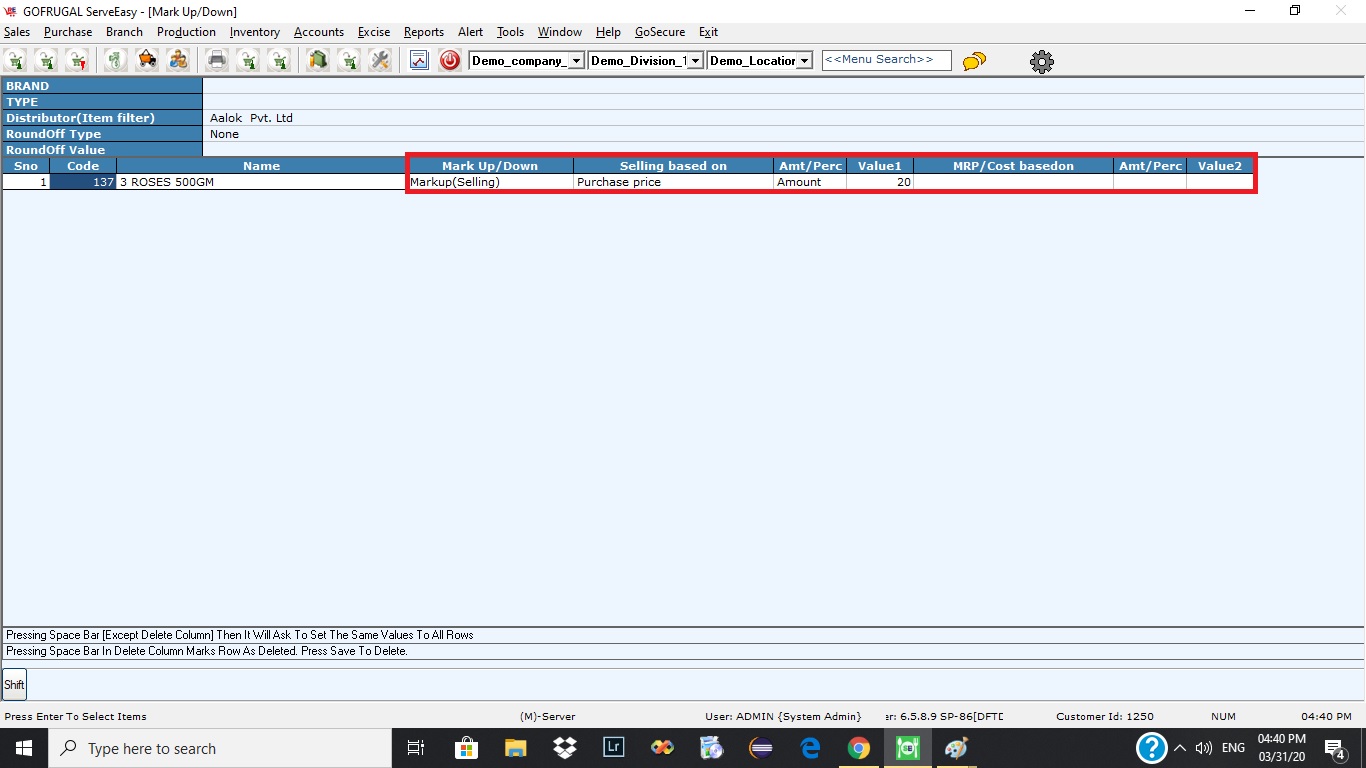This screenshot has height=768, width=1366.
Task: Click the Purchase price cell
Action: [x=673, y=182]
